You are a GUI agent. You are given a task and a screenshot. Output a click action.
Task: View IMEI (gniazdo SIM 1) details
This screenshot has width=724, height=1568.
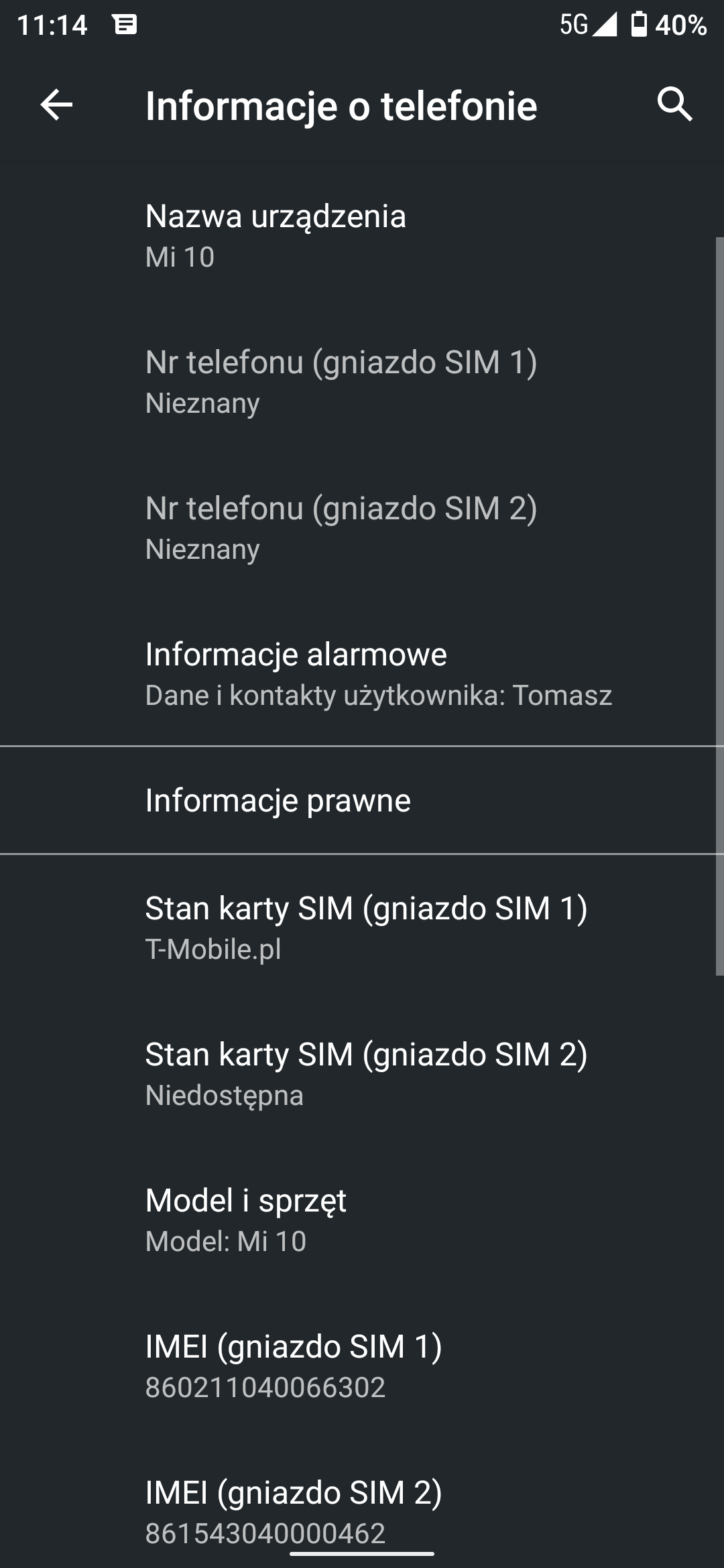[362, 1366]
